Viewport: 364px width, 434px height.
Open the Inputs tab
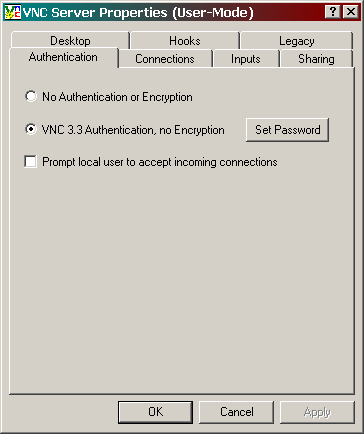coord(246,59)
